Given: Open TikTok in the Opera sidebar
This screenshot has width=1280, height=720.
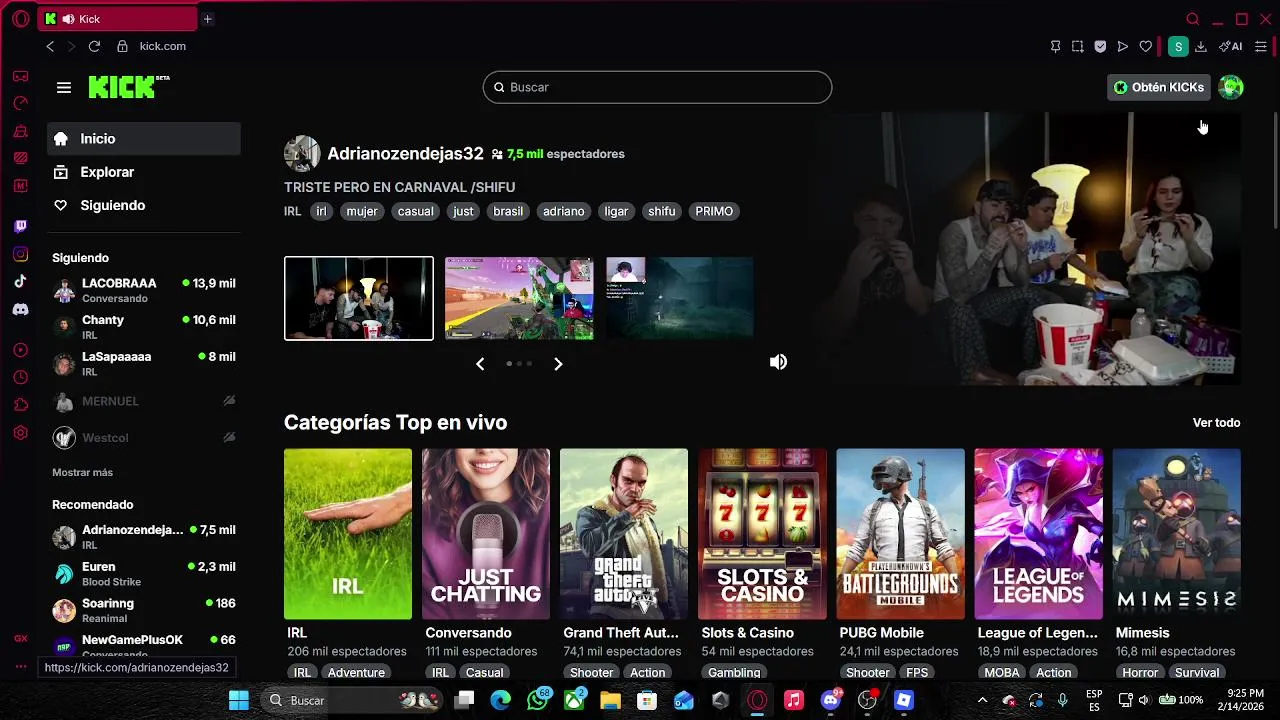Looking at the screenshot, I should 20,282.
